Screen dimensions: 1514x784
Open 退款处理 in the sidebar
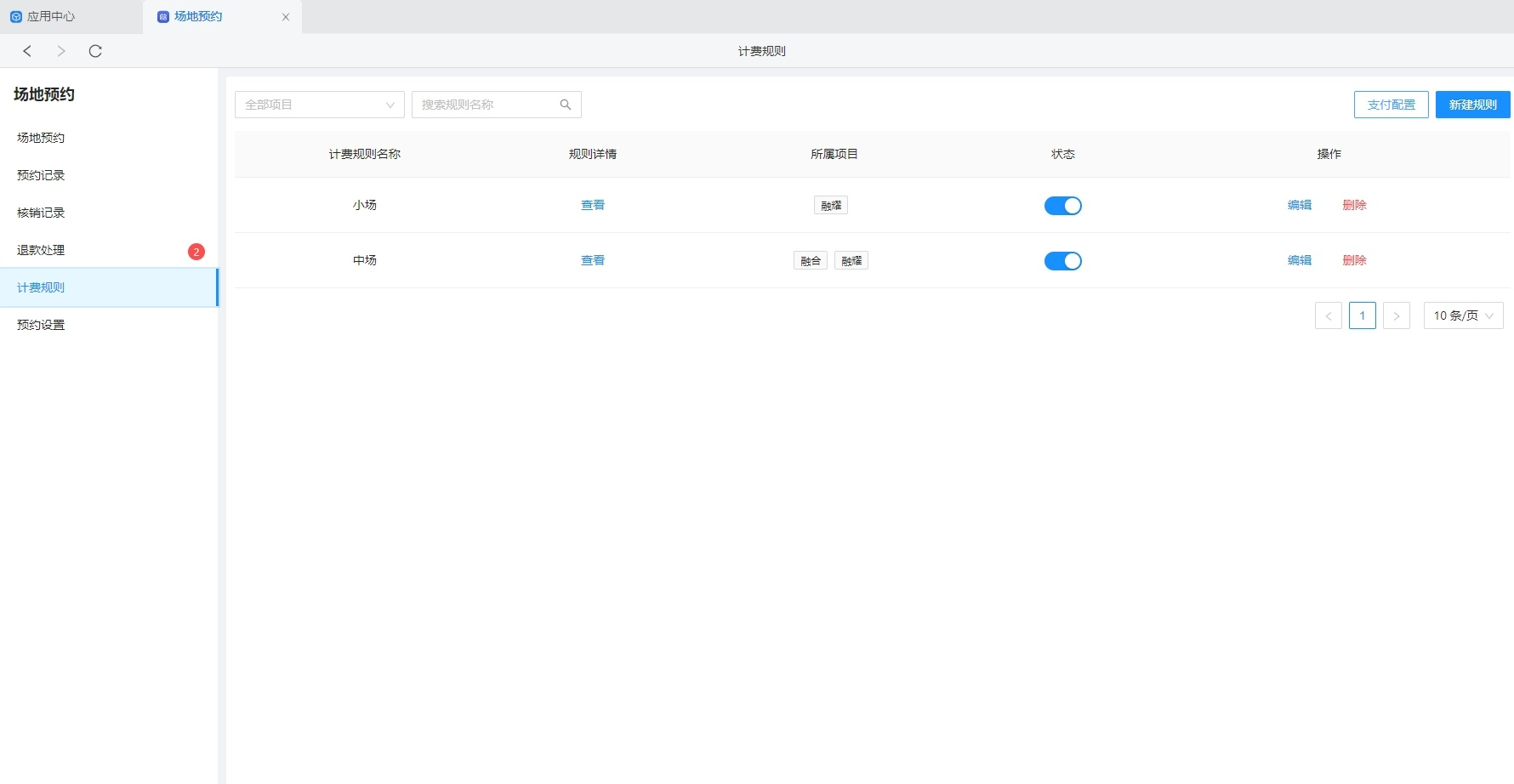pos(109,250)
